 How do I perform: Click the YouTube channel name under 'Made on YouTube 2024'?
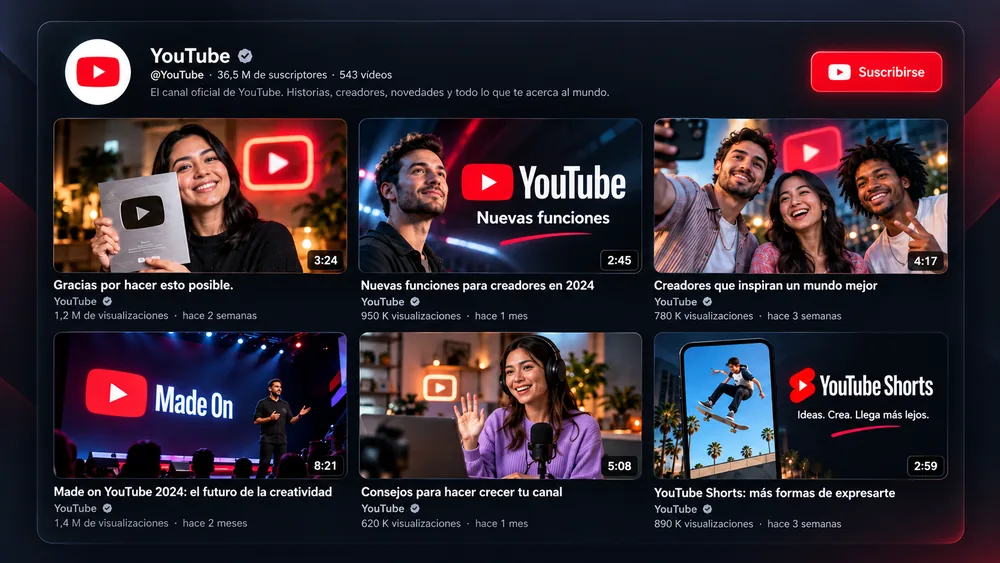click(x=75, y=509)
